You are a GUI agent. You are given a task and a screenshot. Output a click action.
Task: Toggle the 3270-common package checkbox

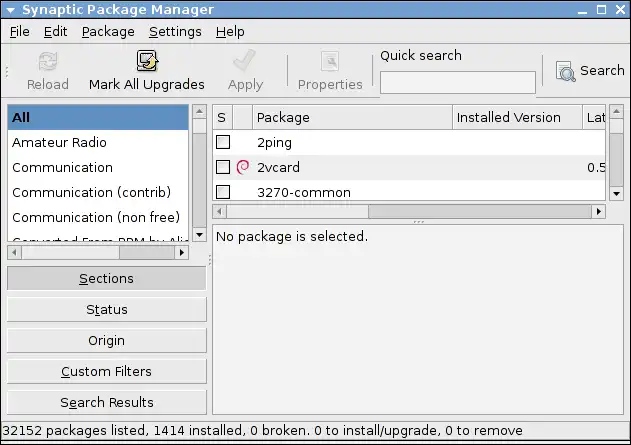point(223,192)
